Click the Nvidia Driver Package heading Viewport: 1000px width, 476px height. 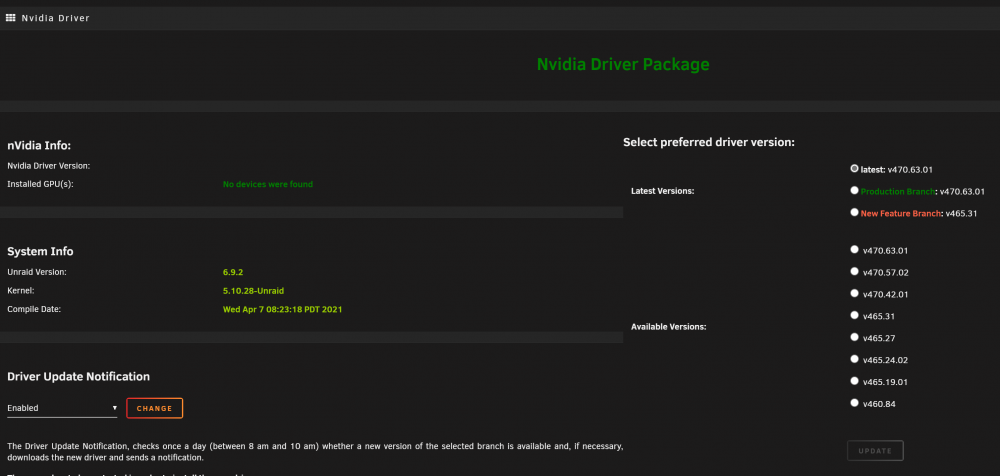click(622, 64)
